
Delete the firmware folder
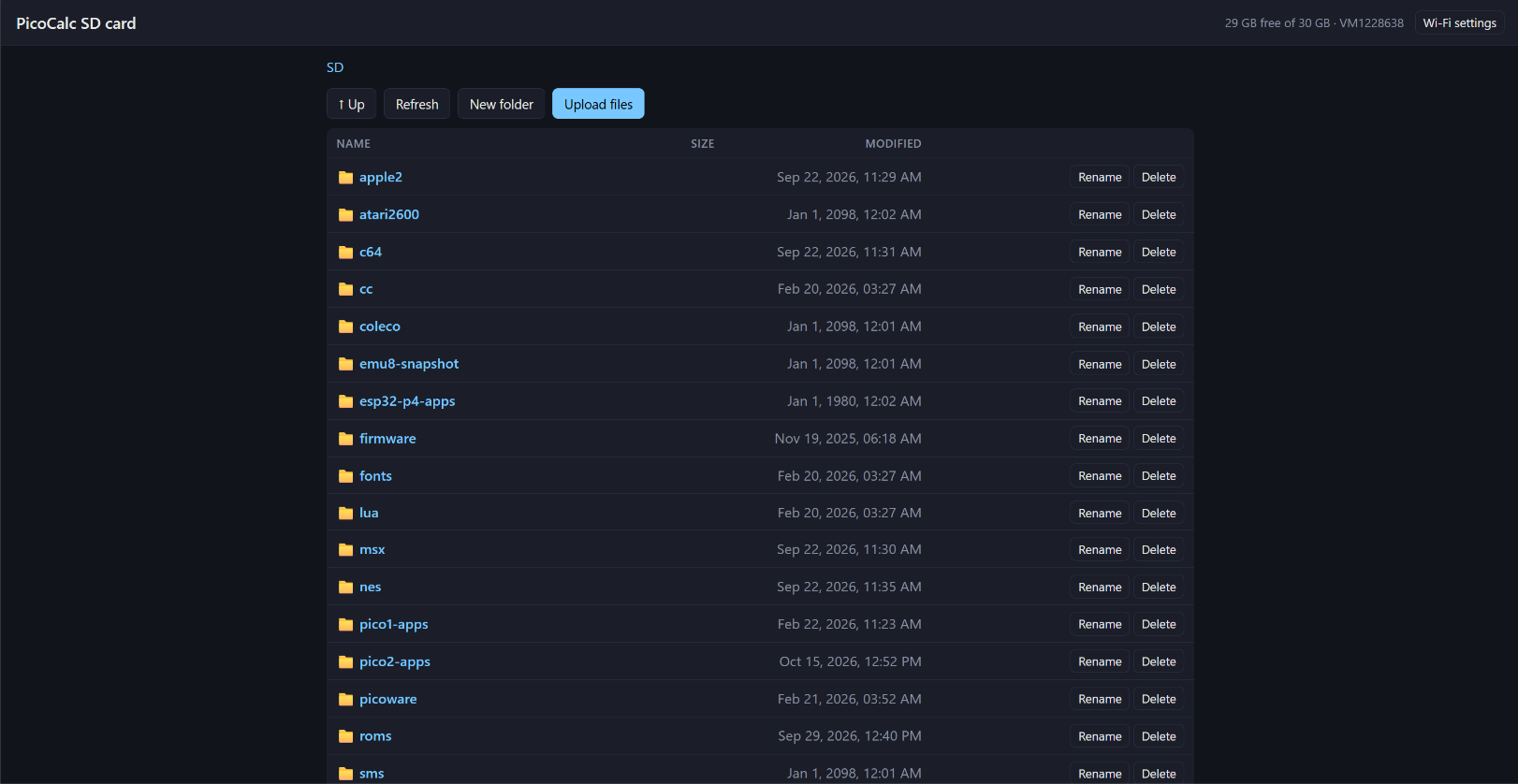click(x=1159, y=438)
